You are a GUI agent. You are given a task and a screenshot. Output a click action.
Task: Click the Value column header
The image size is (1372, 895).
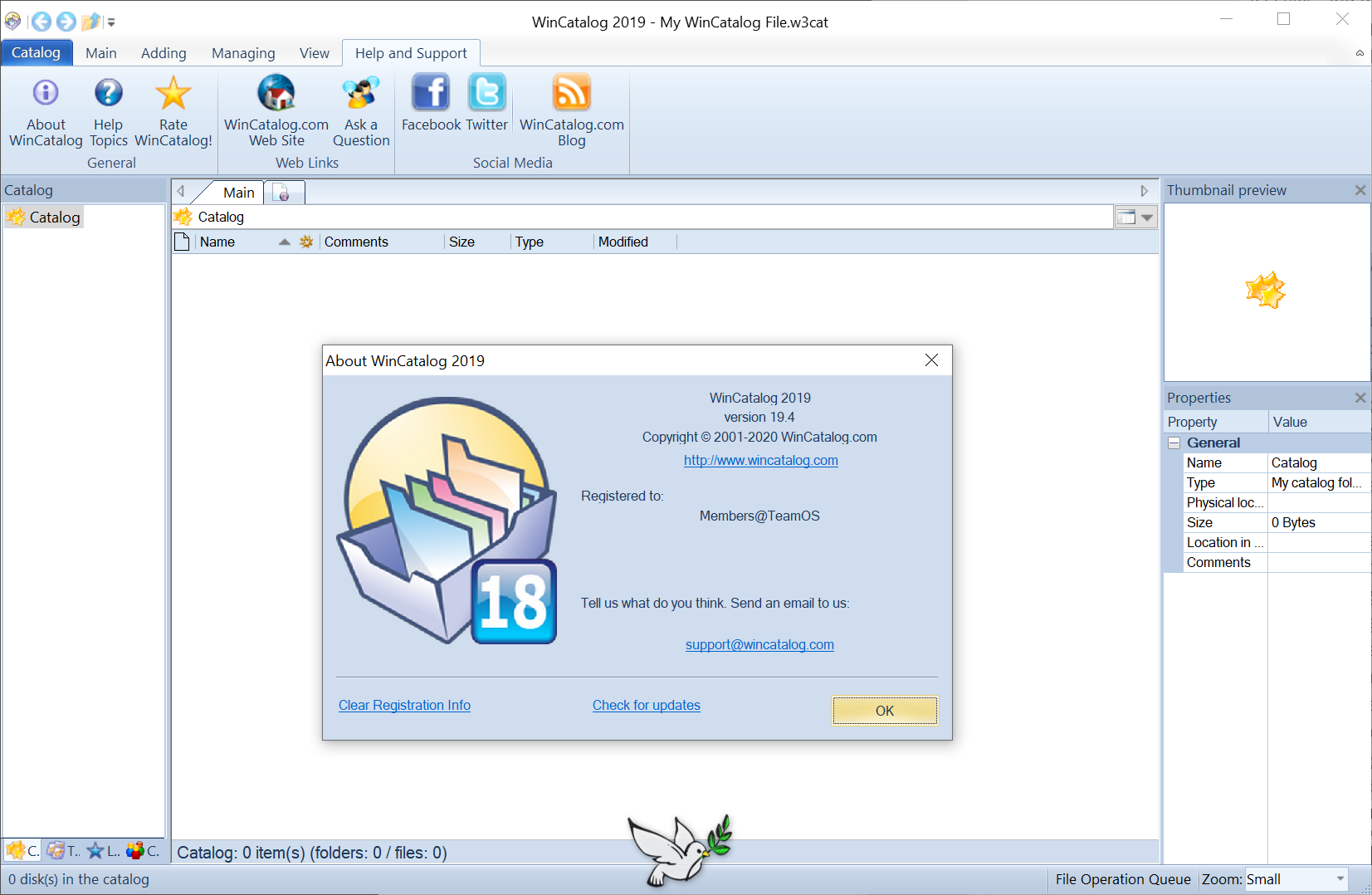(x=1320, y=422)
